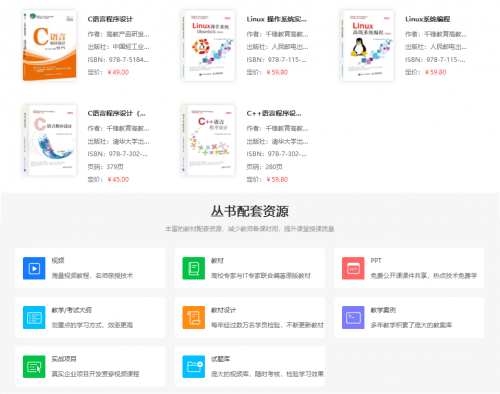
Task: Click price ¥49.00
Action: click(118, 72)
